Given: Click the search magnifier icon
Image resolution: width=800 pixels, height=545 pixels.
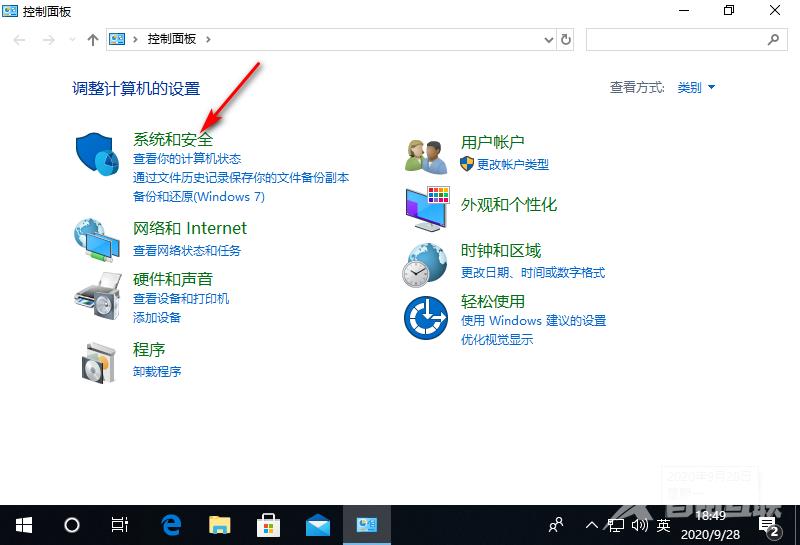Looking at the screenshot, I should (773, 39).
